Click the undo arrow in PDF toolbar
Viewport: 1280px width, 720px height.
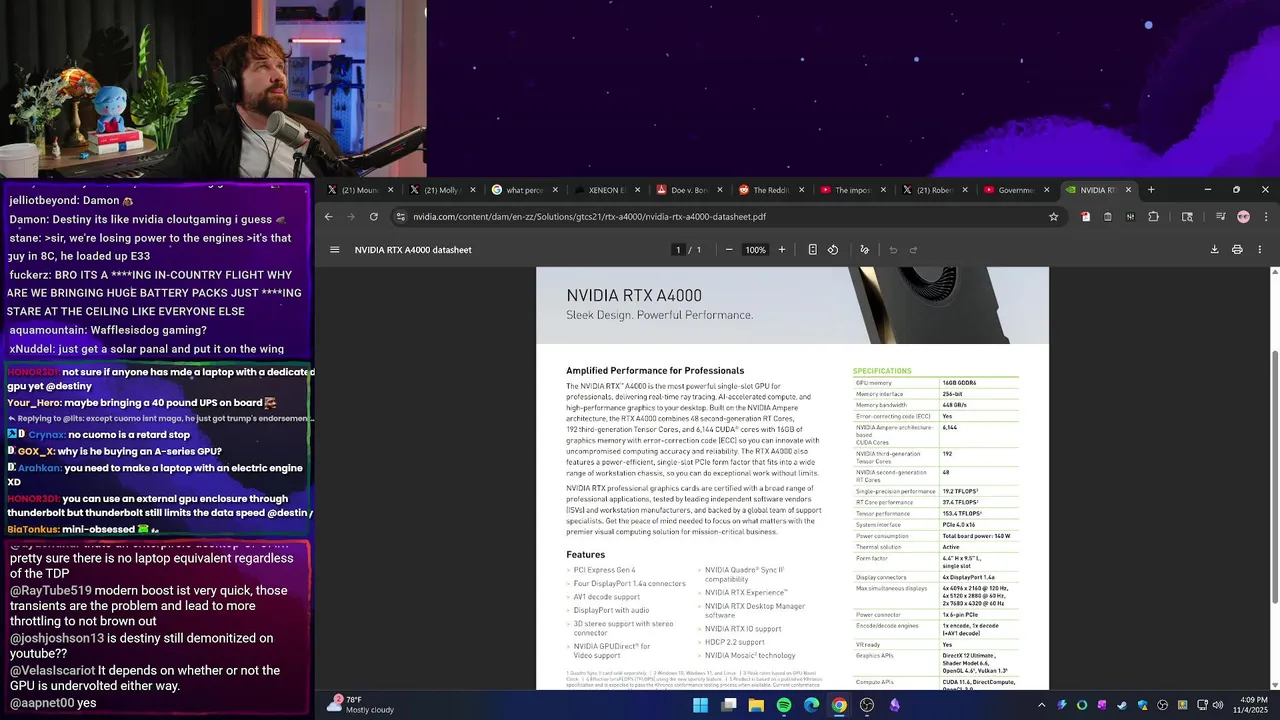tap(893, 250)
